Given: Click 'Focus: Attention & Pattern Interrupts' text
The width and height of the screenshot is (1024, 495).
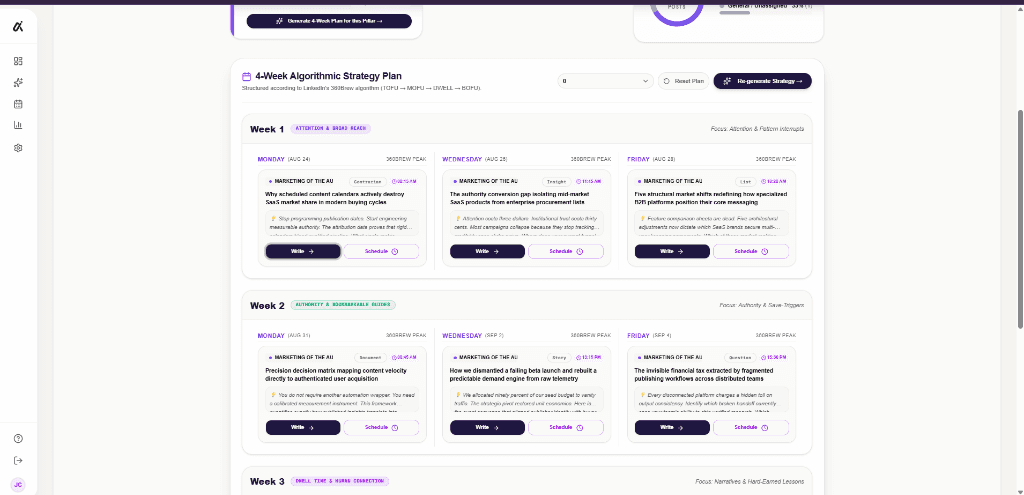Looking at the screenshot, I should [x=757, y=129].
